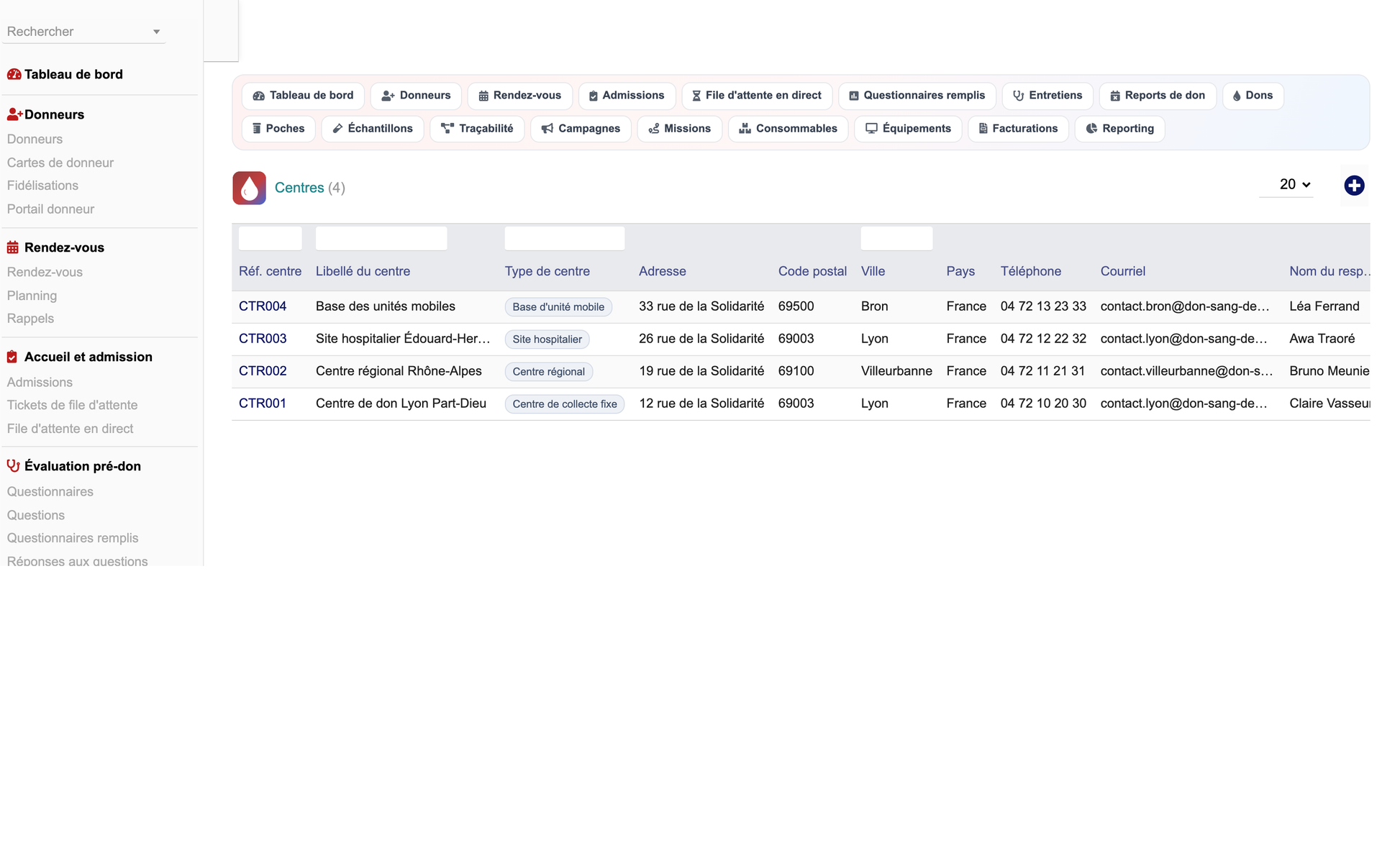Screen dimensions: 1400x866
Task: Click the Tableau de bord gauge icon in sidebar
Action: click(14, 74)
